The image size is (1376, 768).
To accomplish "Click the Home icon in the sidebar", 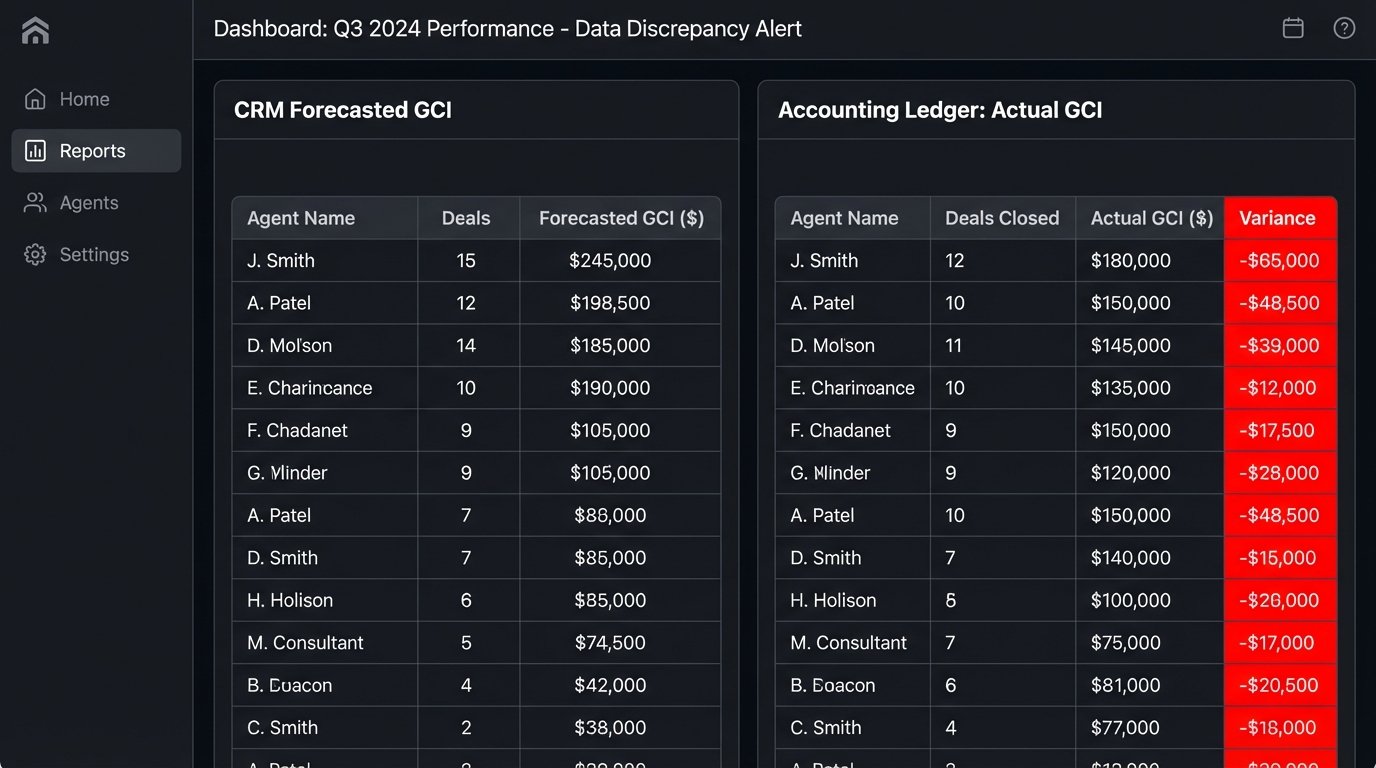I will (x=35, y=99).
